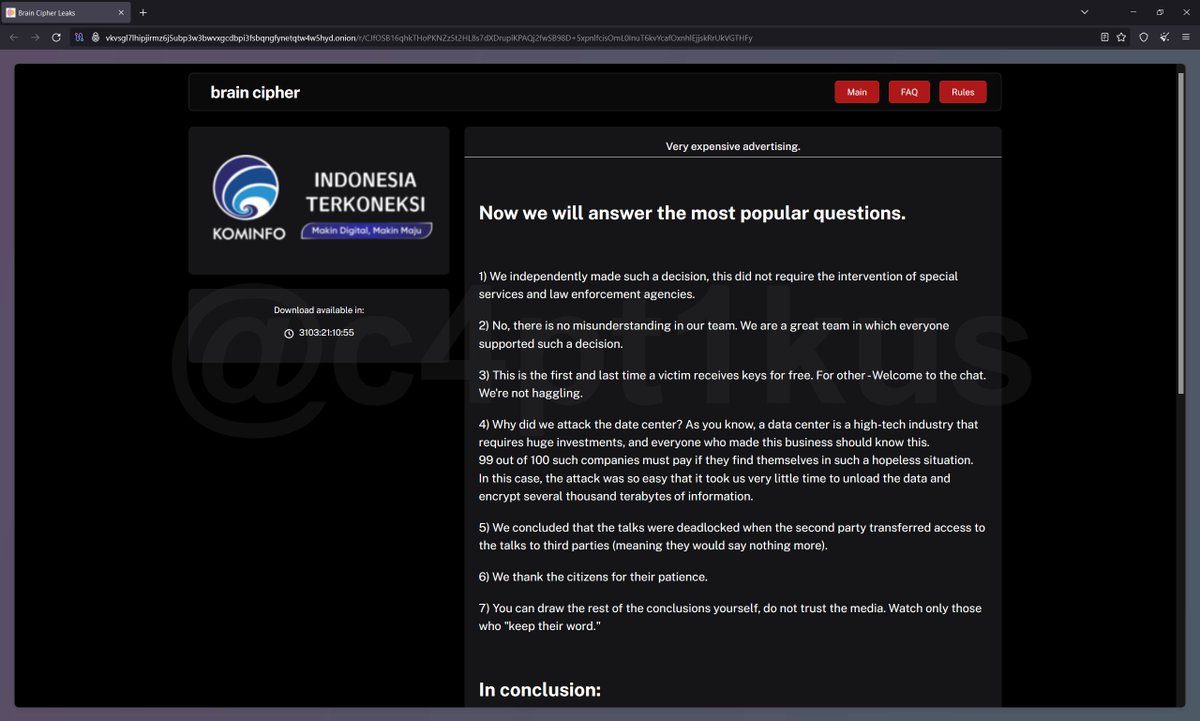Open a new tab with plus
This screenshot has width=1200, height=721.
(143, 12)
